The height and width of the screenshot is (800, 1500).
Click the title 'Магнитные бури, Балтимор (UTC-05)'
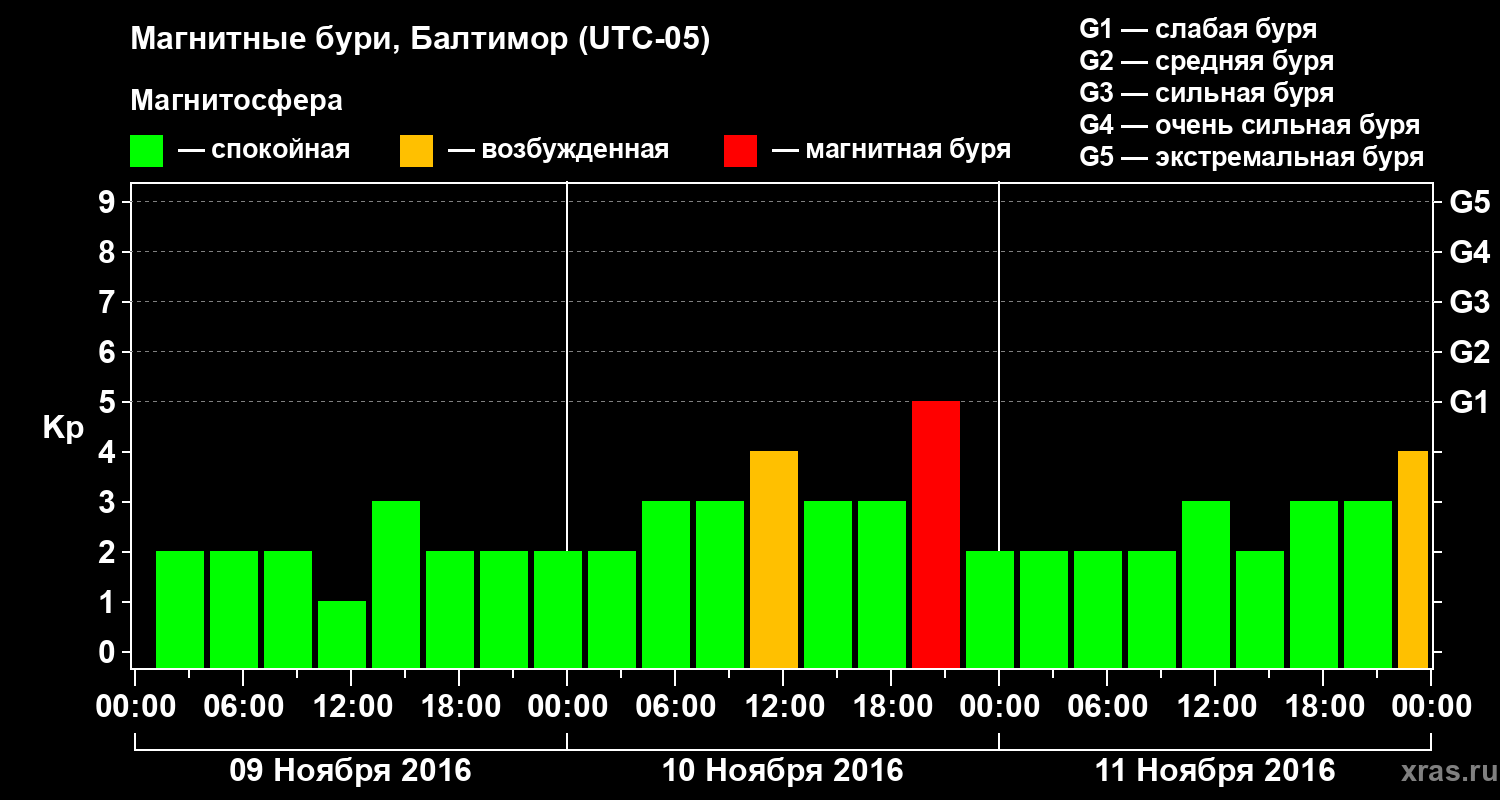pos(420,41)
